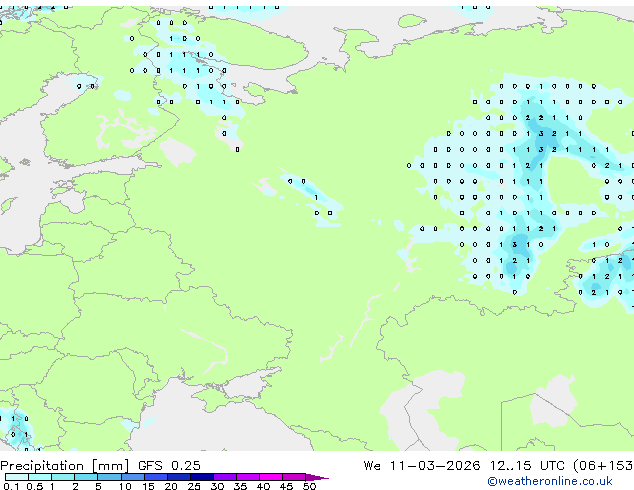Click the '20' legend scale value
Screen dimensions: 634x490
tap(171, 486)
